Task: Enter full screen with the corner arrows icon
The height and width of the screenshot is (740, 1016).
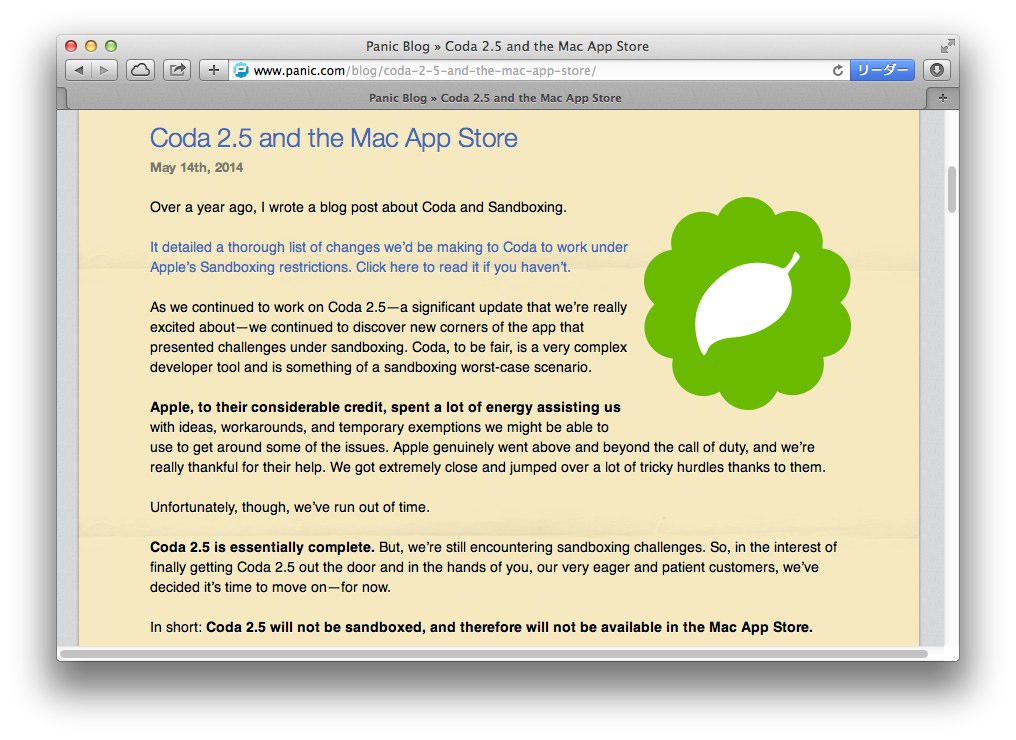Action: (x=947, y=46)
